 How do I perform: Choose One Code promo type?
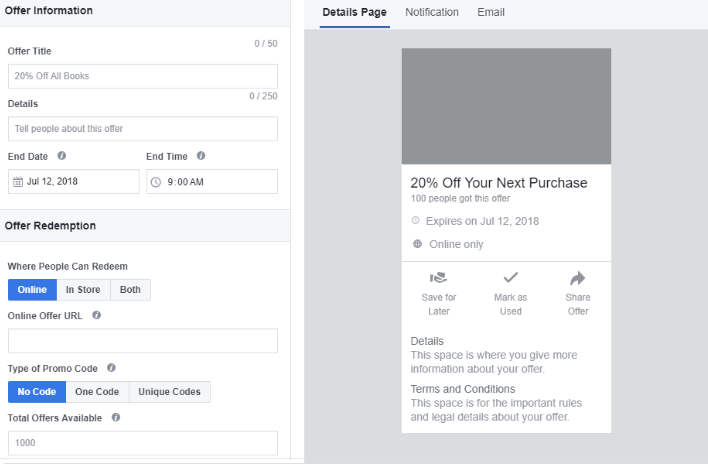point(98,392)
